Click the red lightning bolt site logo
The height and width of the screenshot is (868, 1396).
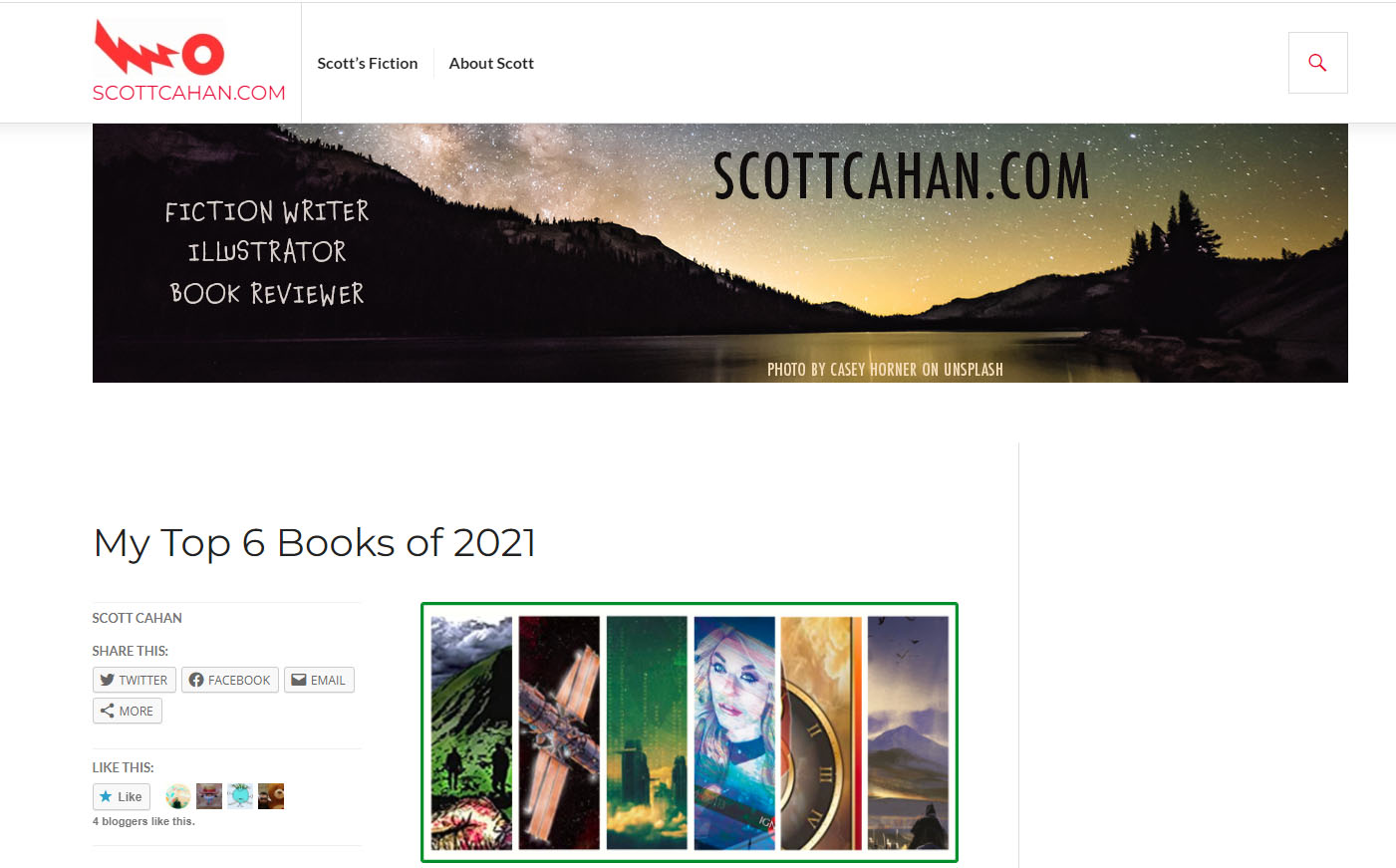click(x=159, y=47)
